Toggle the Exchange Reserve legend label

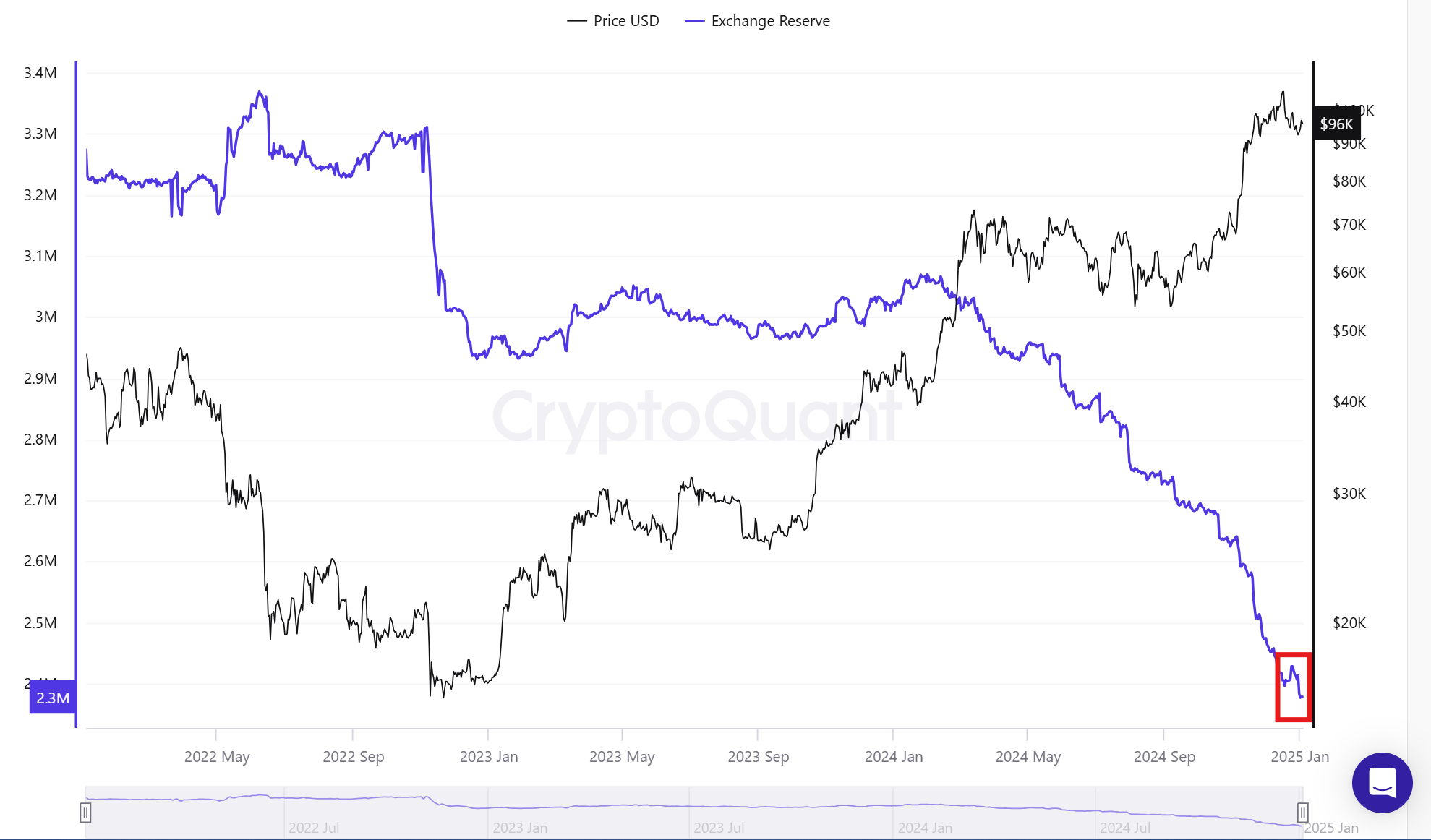point(770,21)
